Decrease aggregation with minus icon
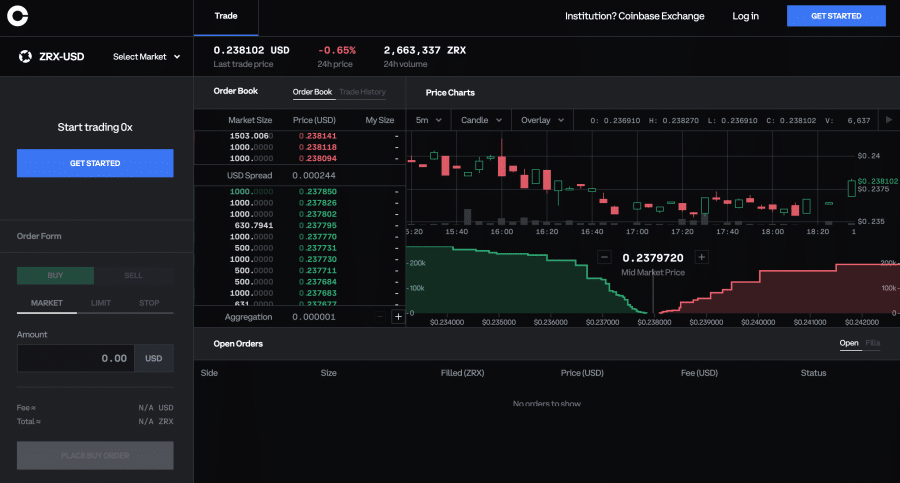This screenshot has width=900, height=483. (x=379, y=316)
